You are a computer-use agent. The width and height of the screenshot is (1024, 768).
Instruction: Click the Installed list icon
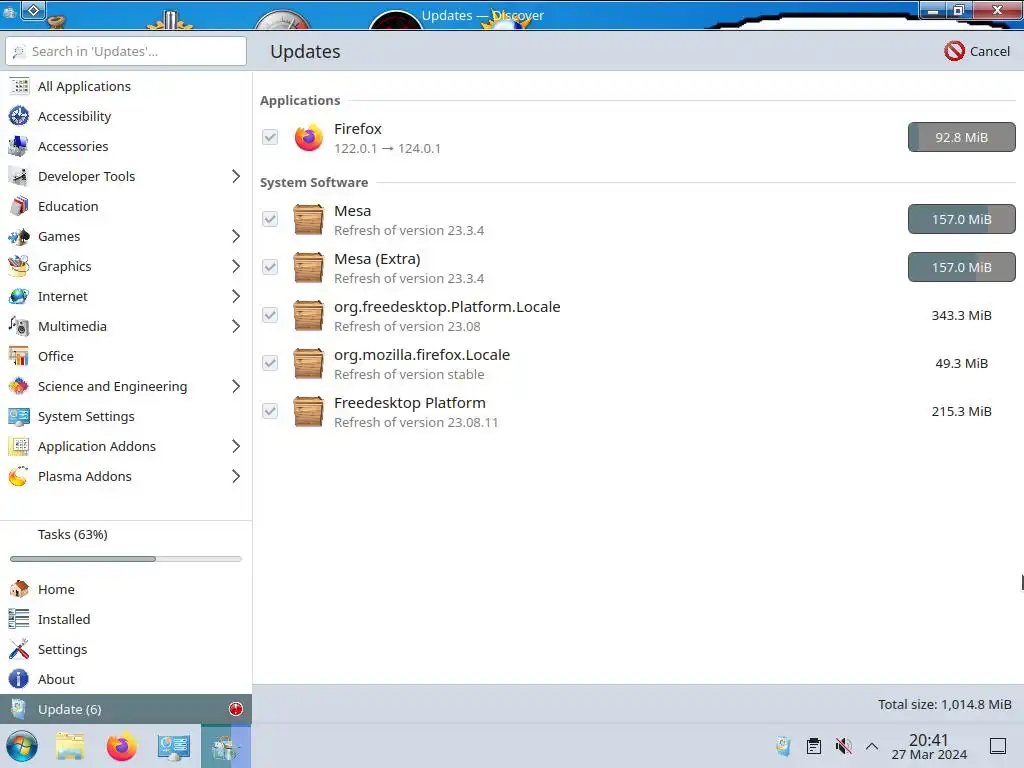[19, 619]
